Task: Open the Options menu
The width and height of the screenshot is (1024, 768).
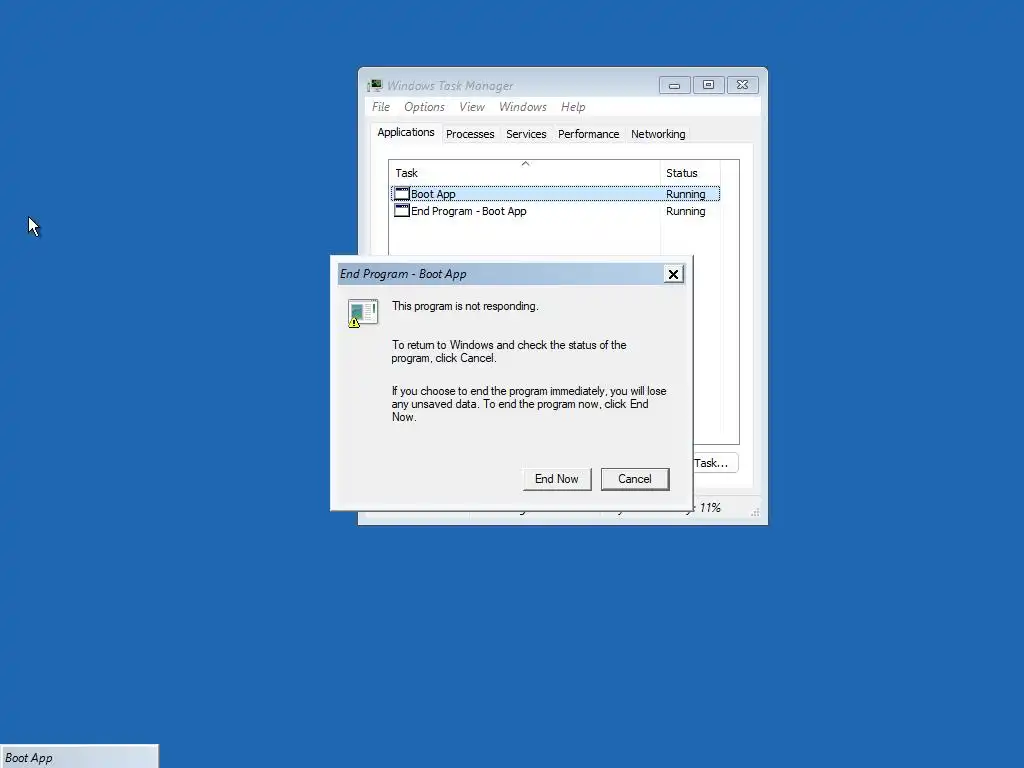Action: tap(424, 106)
